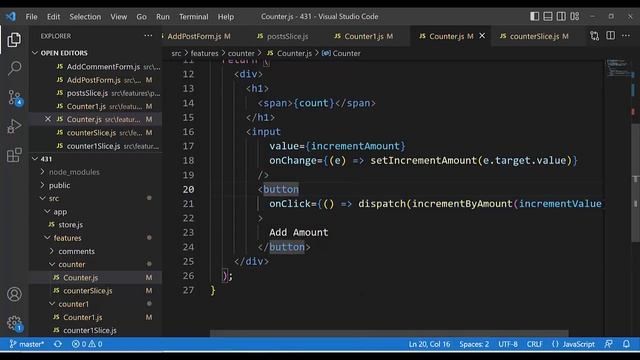Open the Selection menu
640x360 pixels.
[85, 17]
